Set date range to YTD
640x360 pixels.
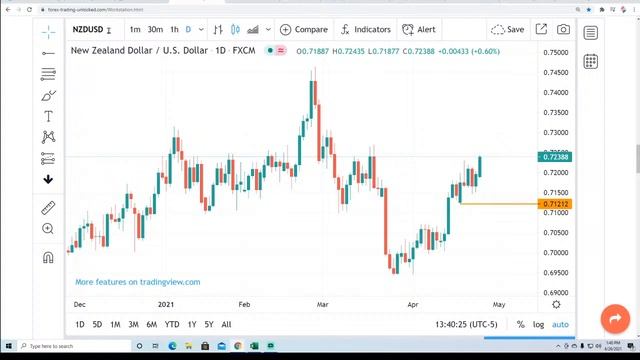point(172,324)
